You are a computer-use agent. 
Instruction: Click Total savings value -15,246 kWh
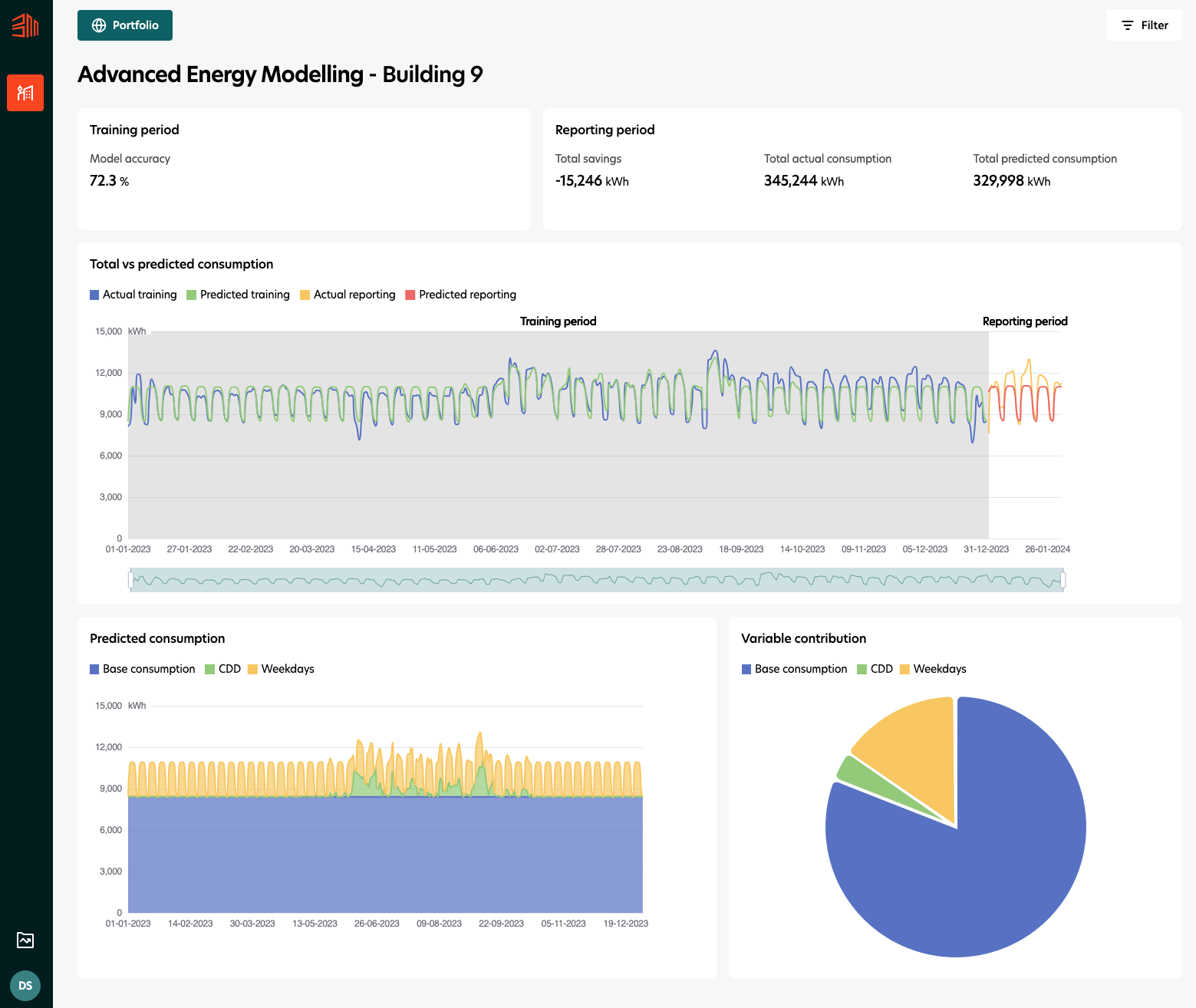(x=592, y=181)
